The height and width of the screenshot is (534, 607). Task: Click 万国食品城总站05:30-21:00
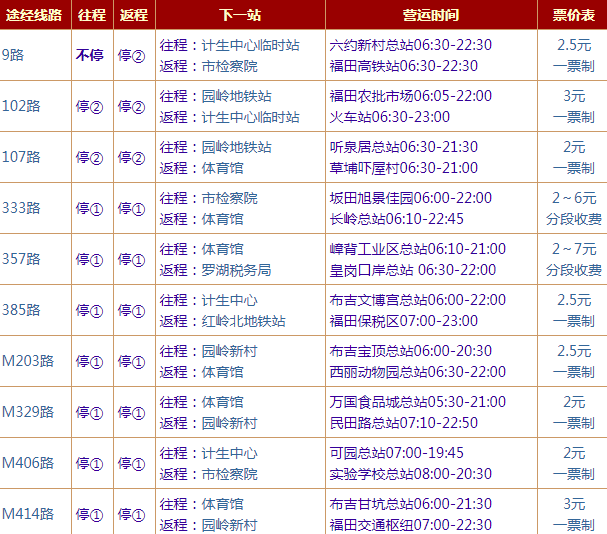(418, 402)
